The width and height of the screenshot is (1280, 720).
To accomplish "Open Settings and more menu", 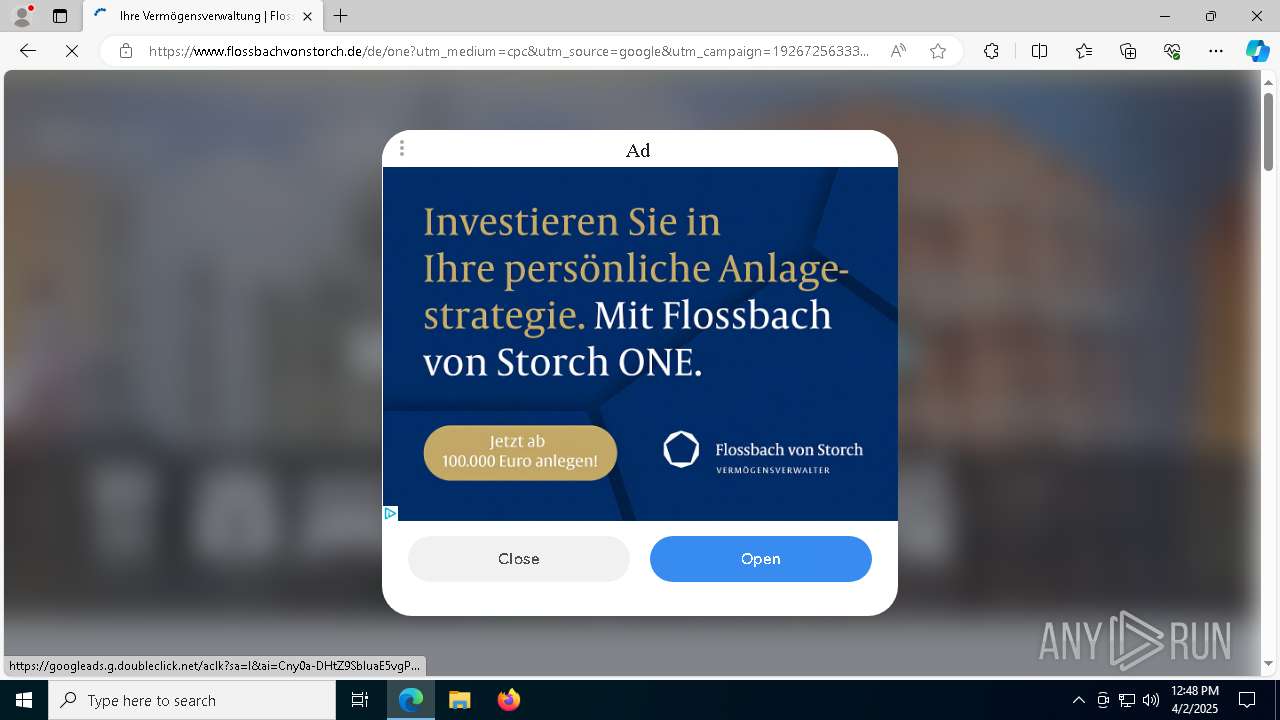I will tap(1216, 51).
